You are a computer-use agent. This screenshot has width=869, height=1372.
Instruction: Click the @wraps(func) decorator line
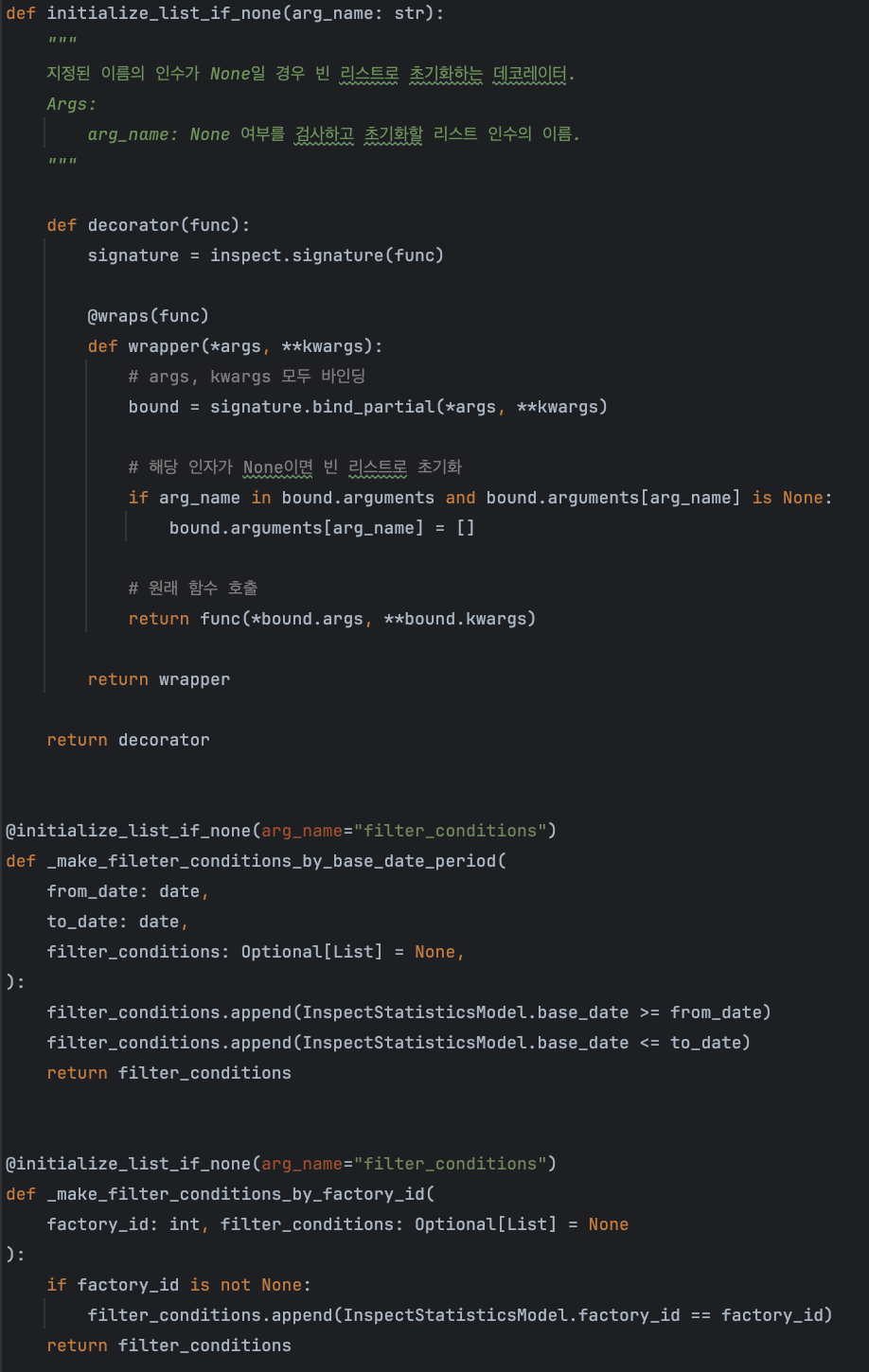tap(148, 316)
